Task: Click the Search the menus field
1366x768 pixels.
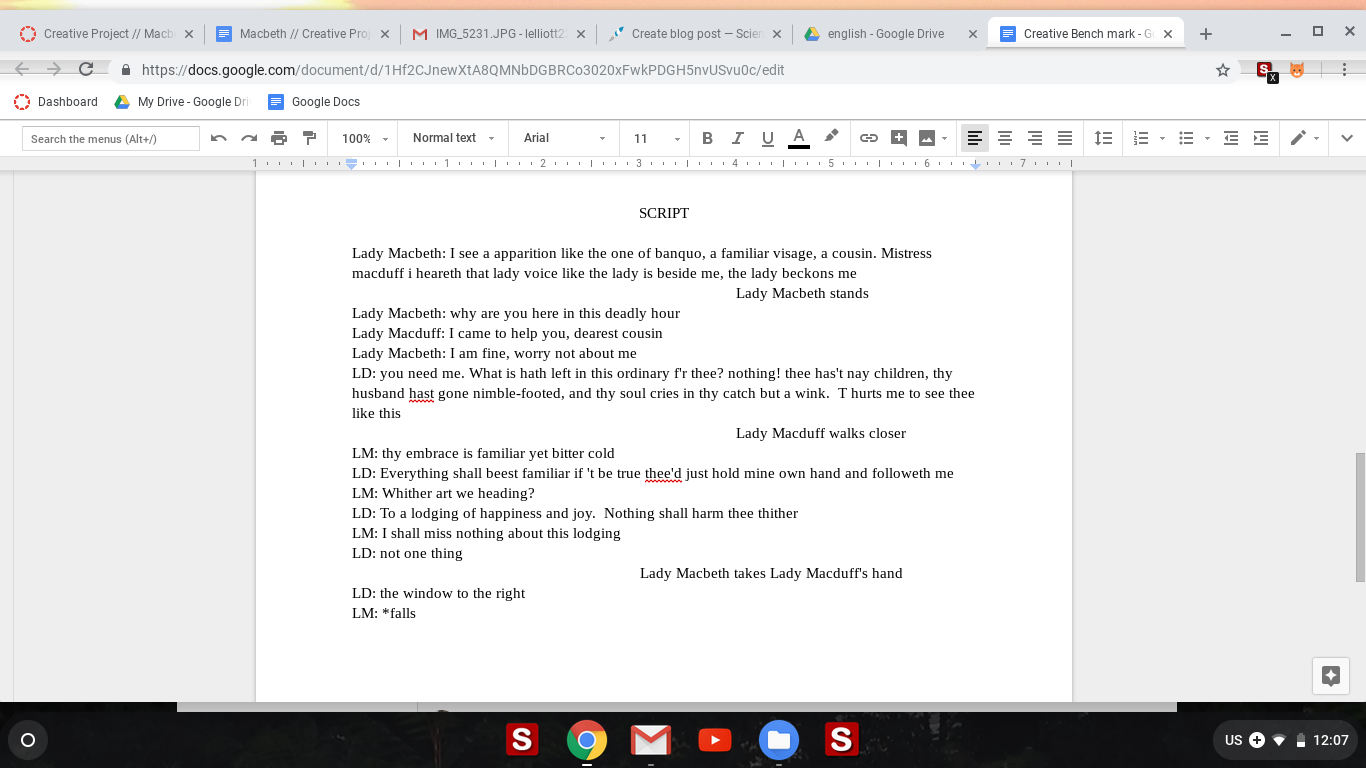Action: click(111, 139)
